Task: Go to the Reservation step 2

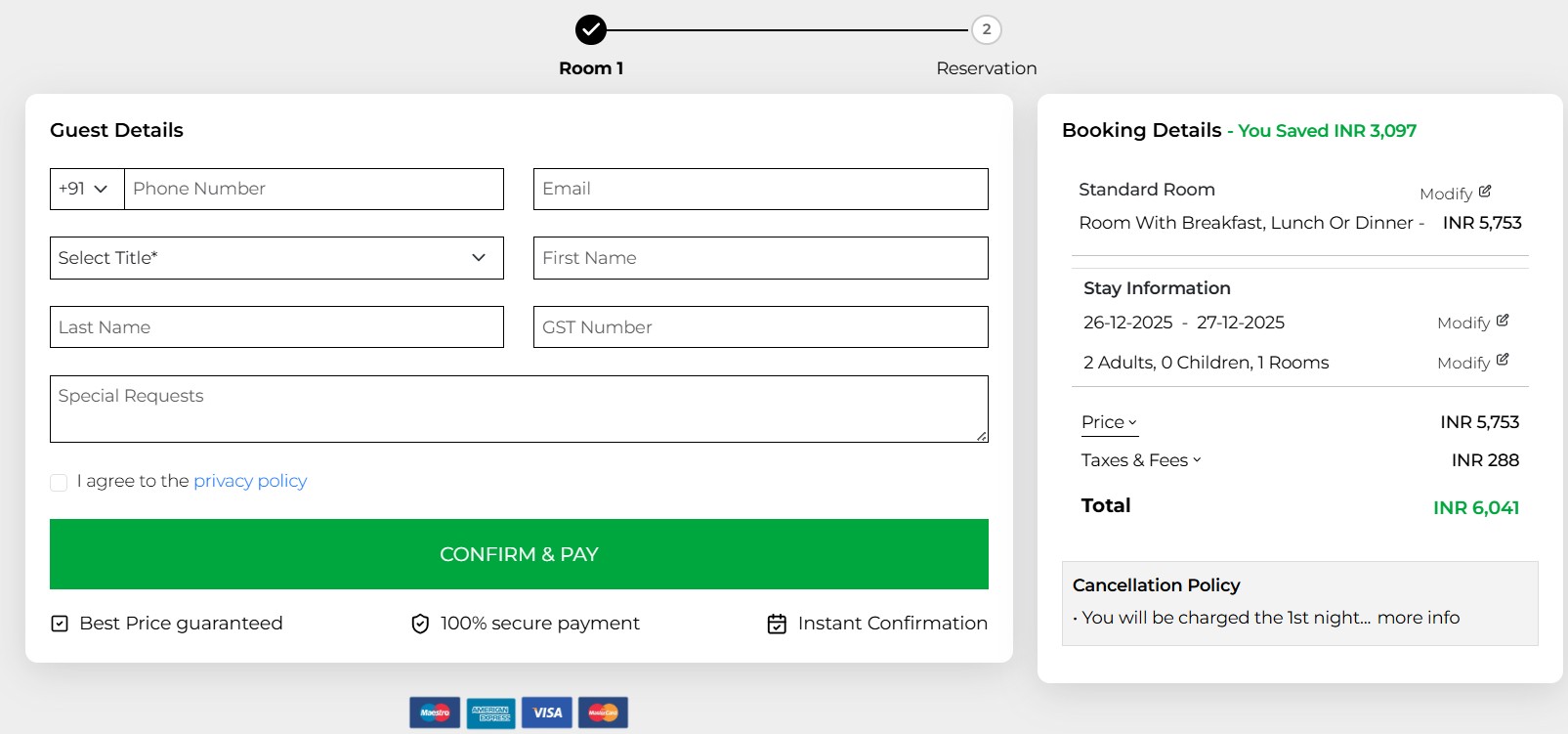Action: coord(986,30)
